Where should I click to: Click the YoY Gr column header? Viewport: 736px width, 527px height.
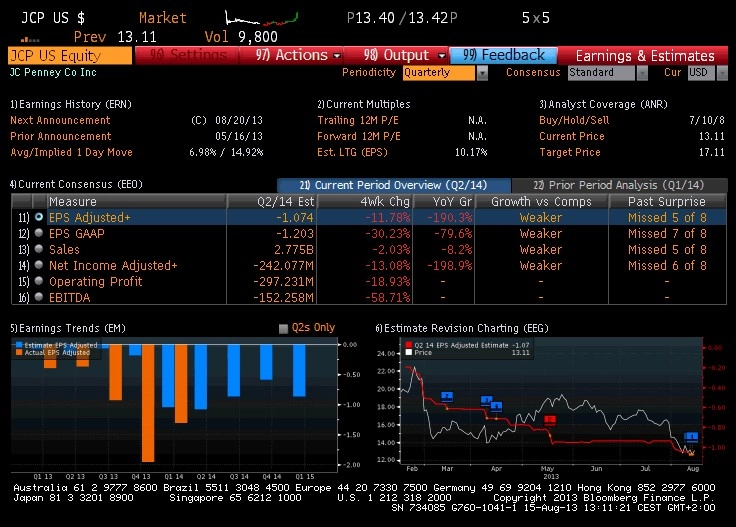click(444, 201)
